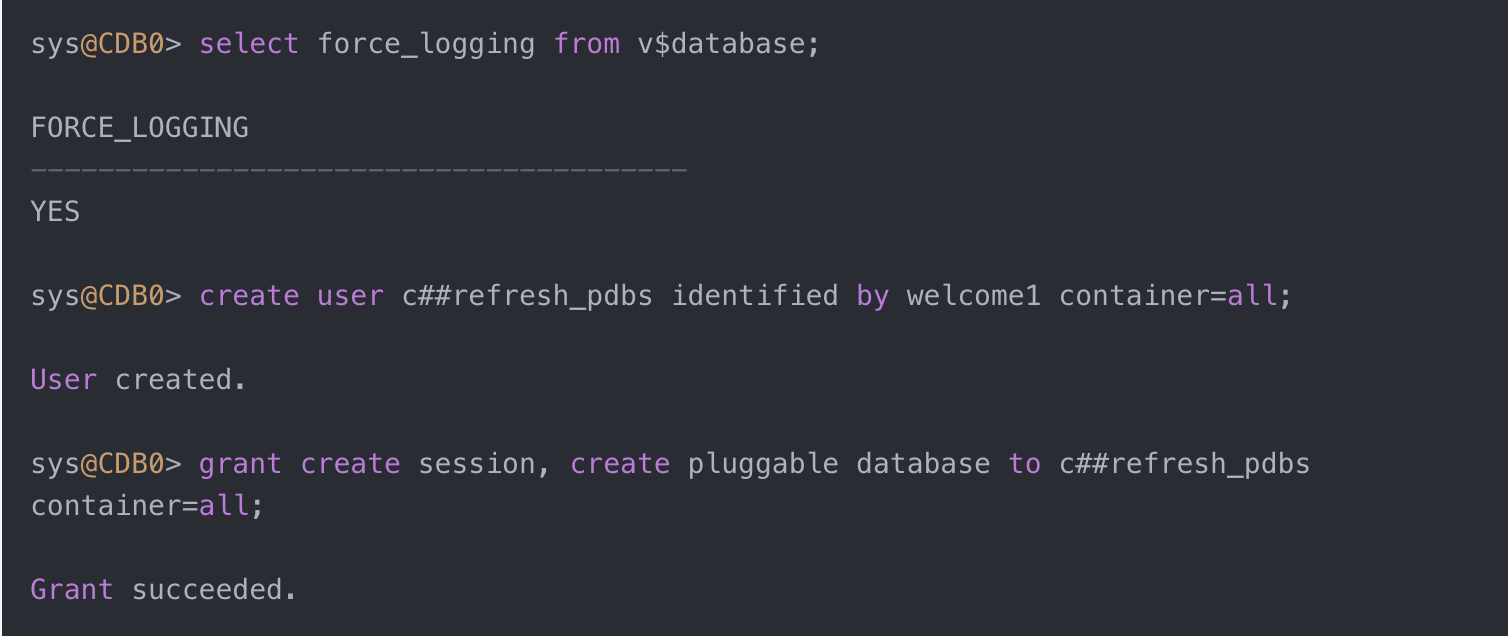The width and height of the screenshot is (1508, 636).
Task: Click the prompt before the select statement
Action: point(106,45)
